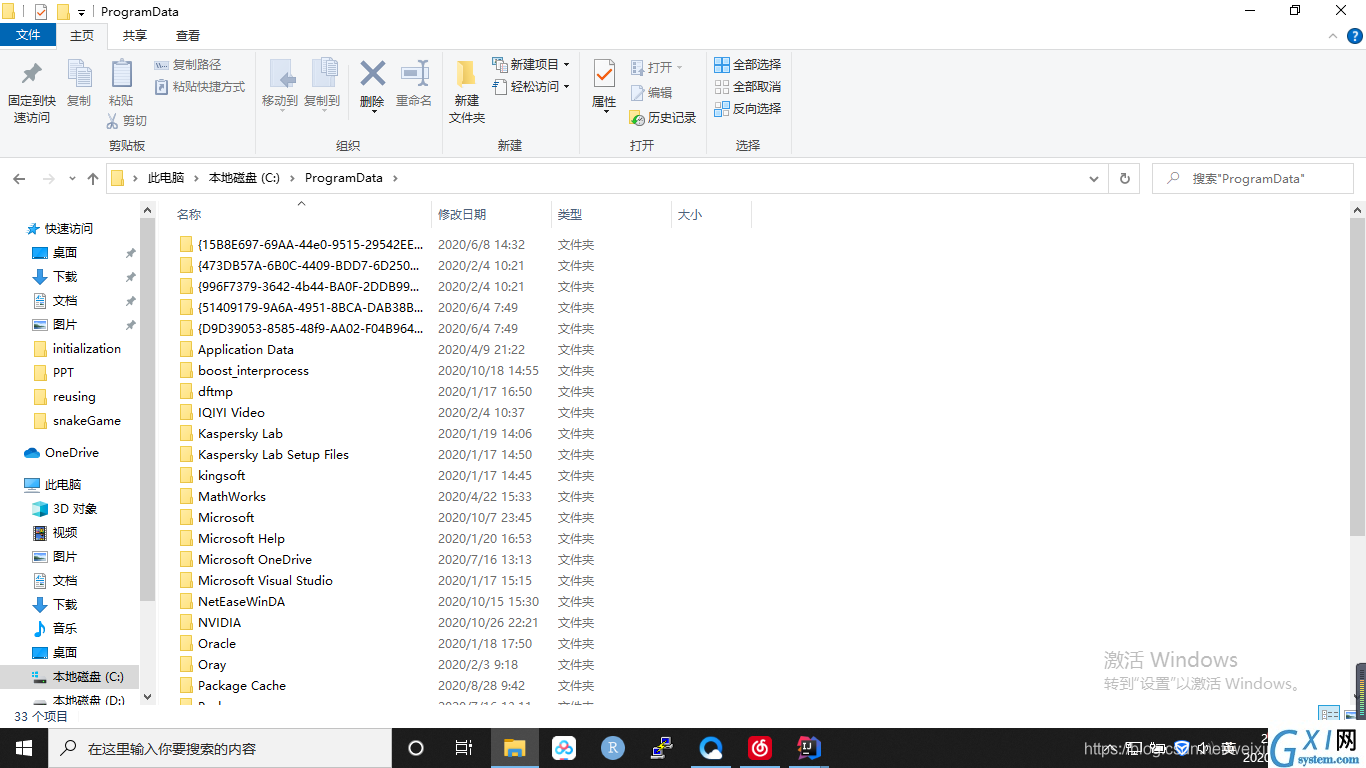Screen dimensions: 1366x768
Task: Open NetEase Cloud Music from taskbar
Action: pyautogui.click(x=760, y=748)
